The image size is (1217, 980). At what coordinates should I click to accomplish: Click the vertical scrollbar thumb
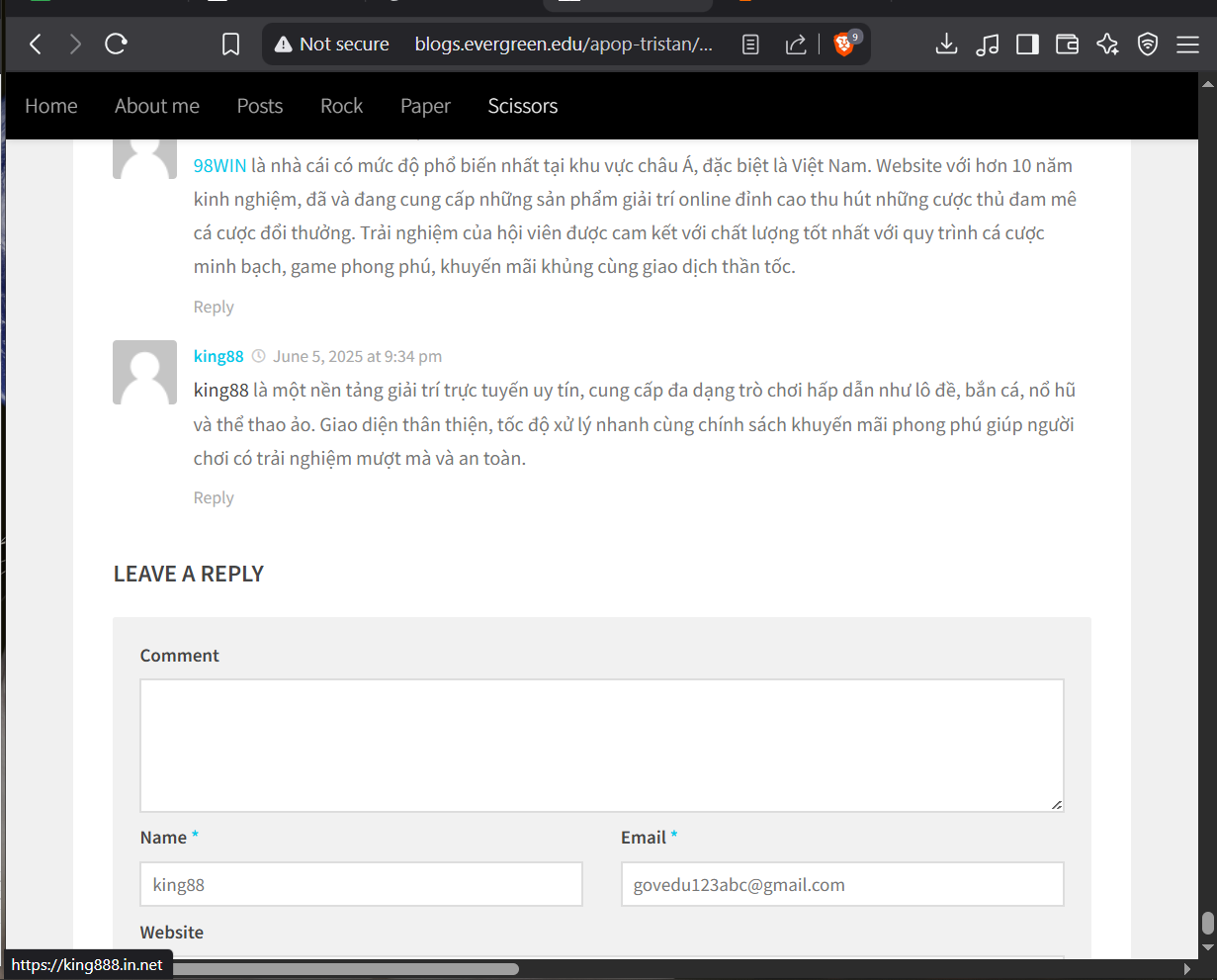1207,923
